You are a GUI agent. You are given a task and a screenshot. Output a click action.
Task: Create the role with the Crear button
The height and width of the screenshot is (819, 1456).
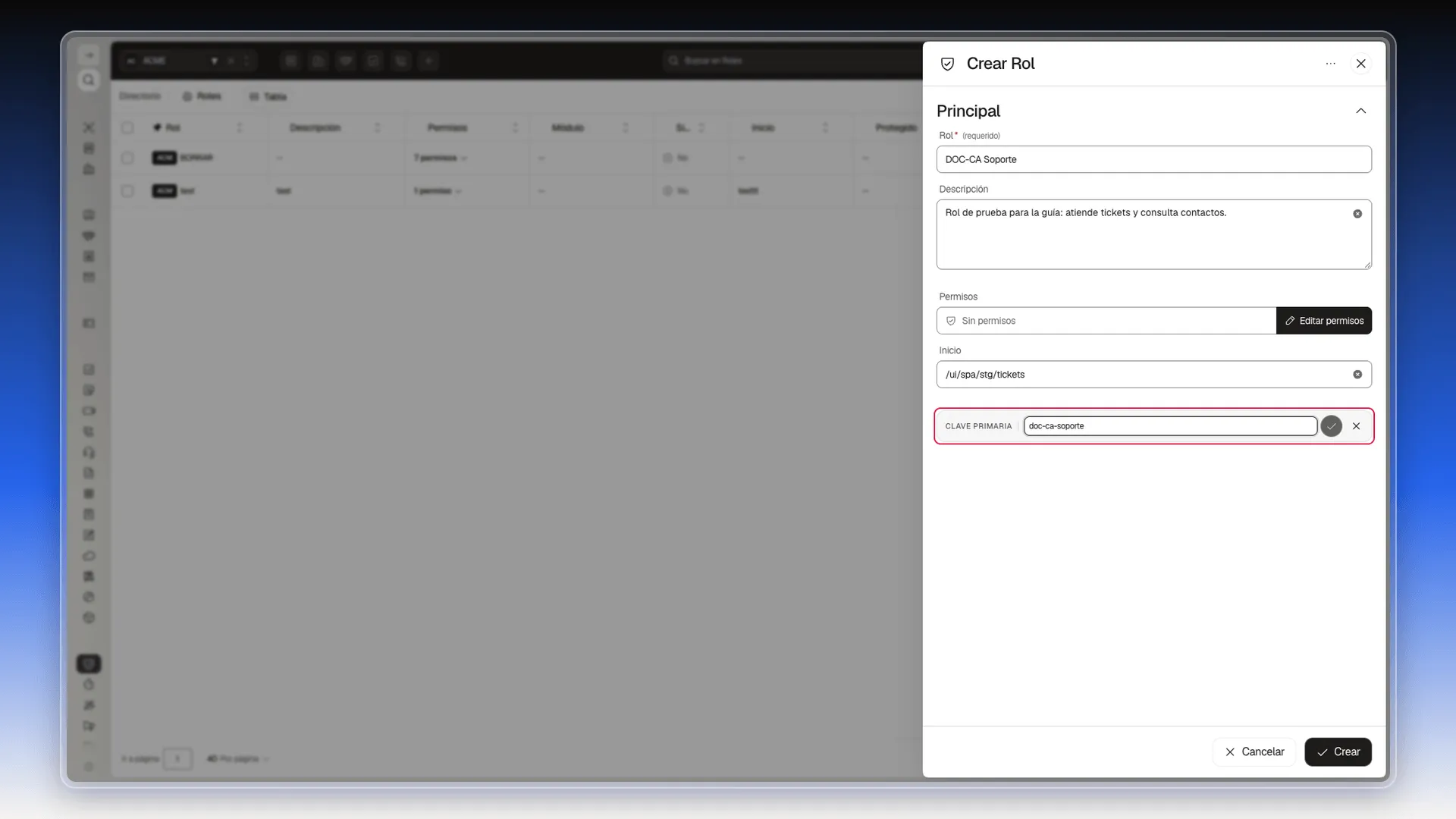click(x=1338, y=752)
